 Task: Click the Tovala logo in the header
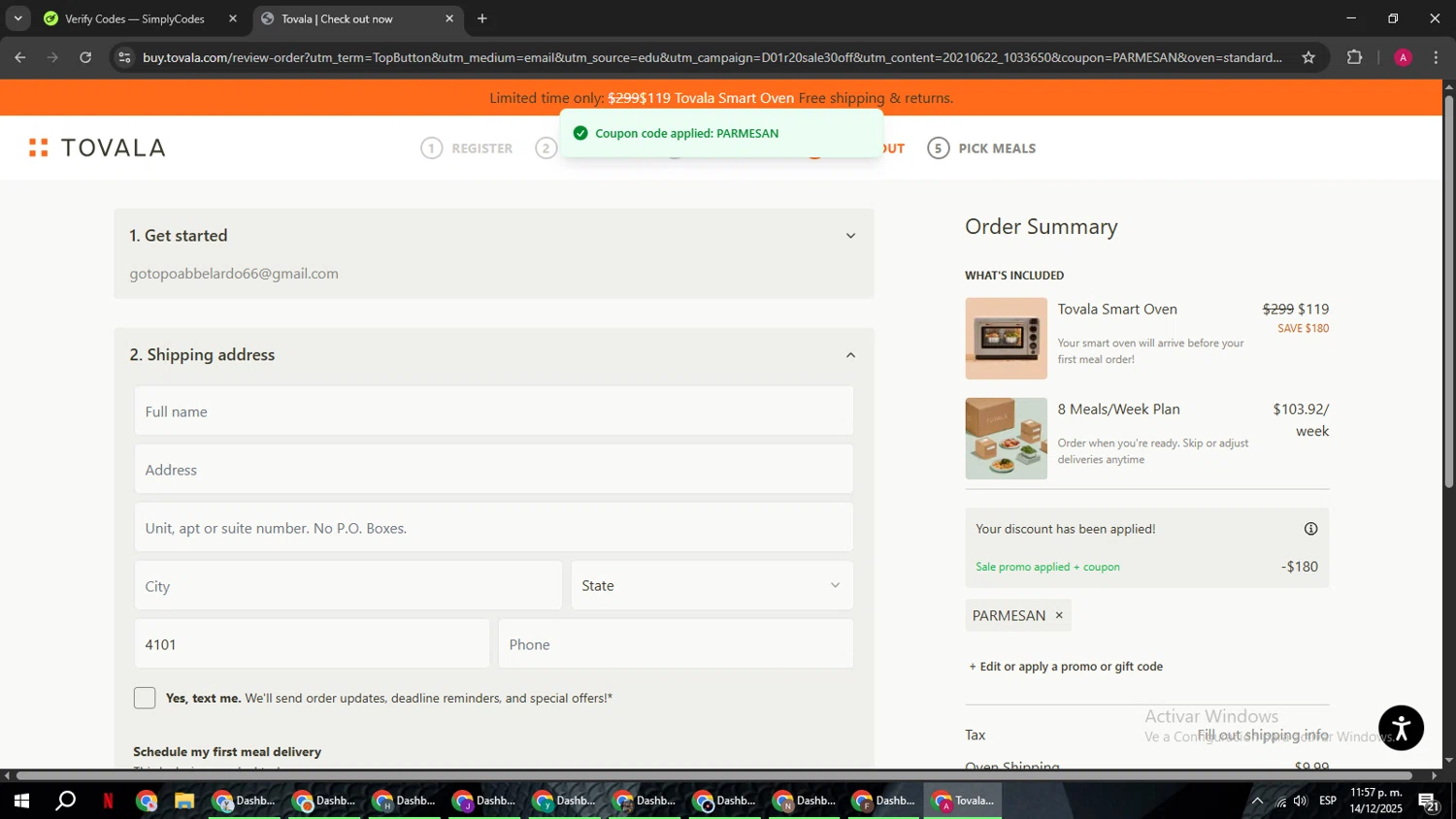click(97, 147)
